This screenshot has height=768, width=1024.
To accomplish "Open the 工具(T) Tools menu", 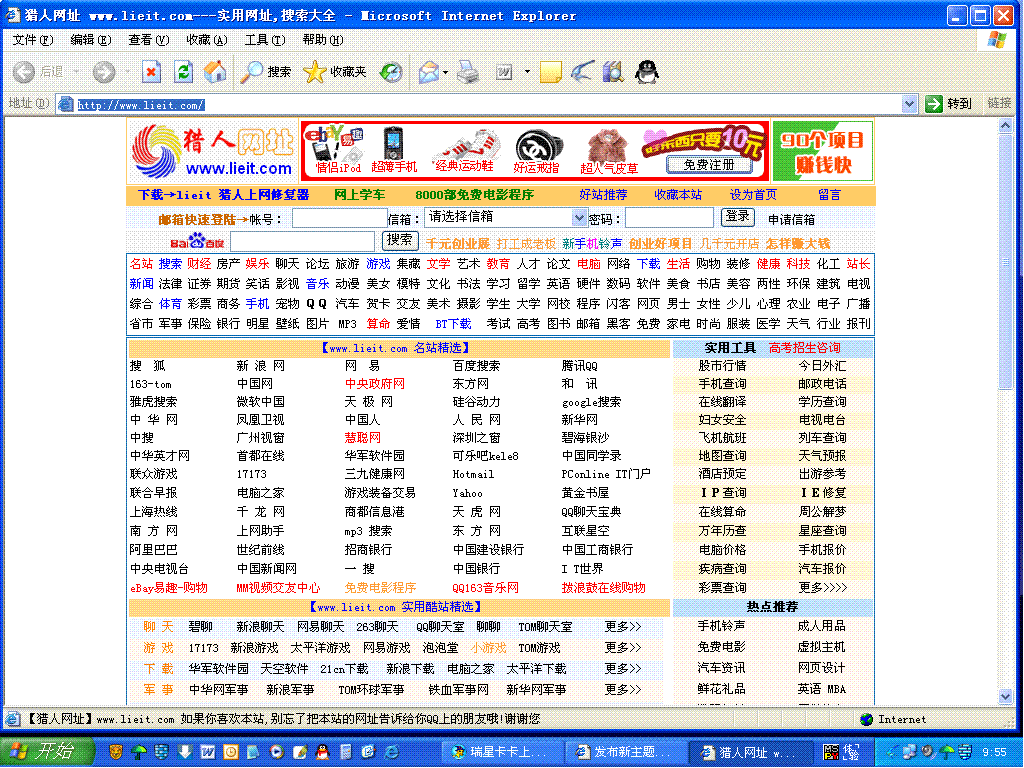I will coord(264,40).
